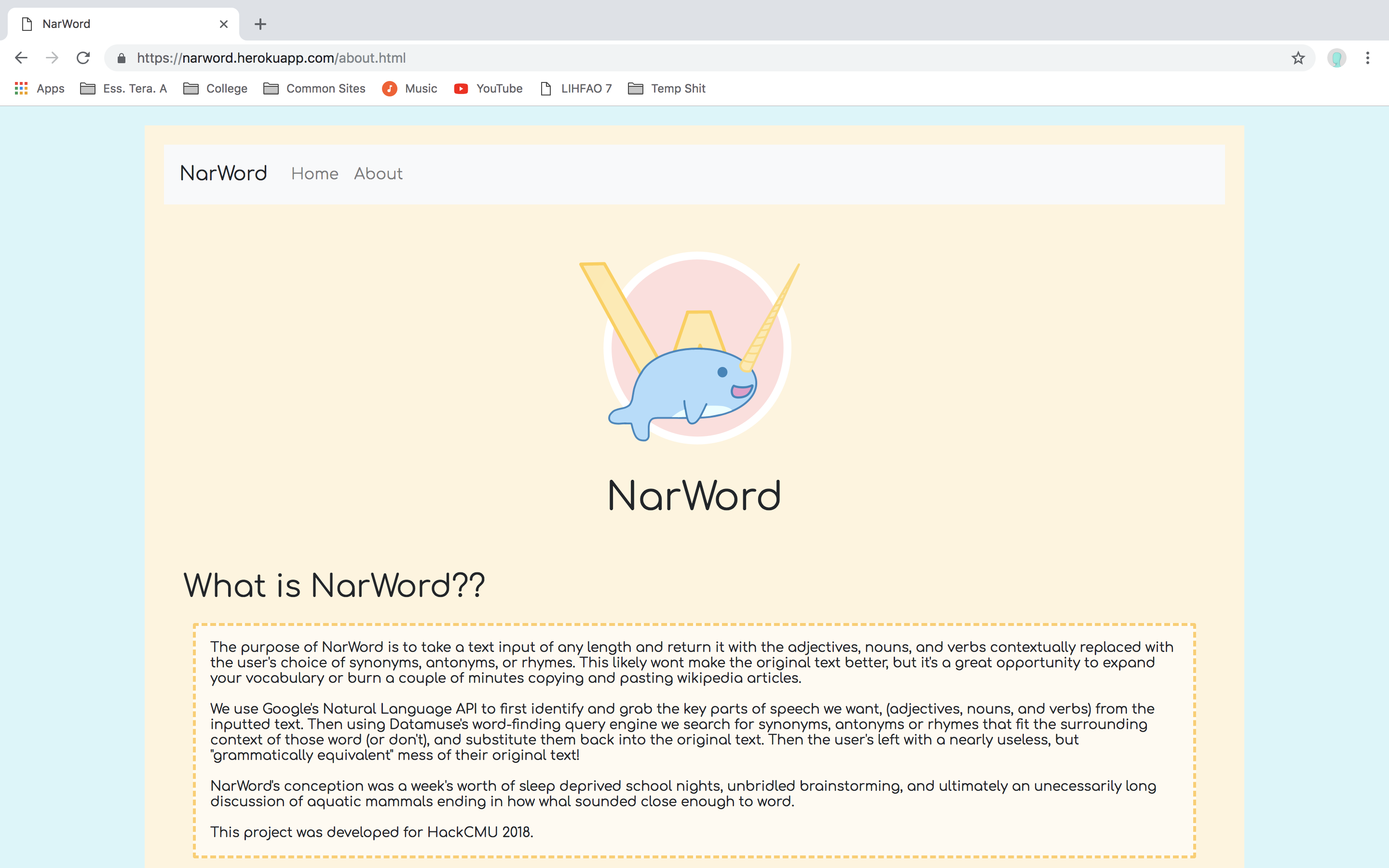Screen dimensions: 1389x868
Task: Reload the current page
Action: (x=83, y=58)
